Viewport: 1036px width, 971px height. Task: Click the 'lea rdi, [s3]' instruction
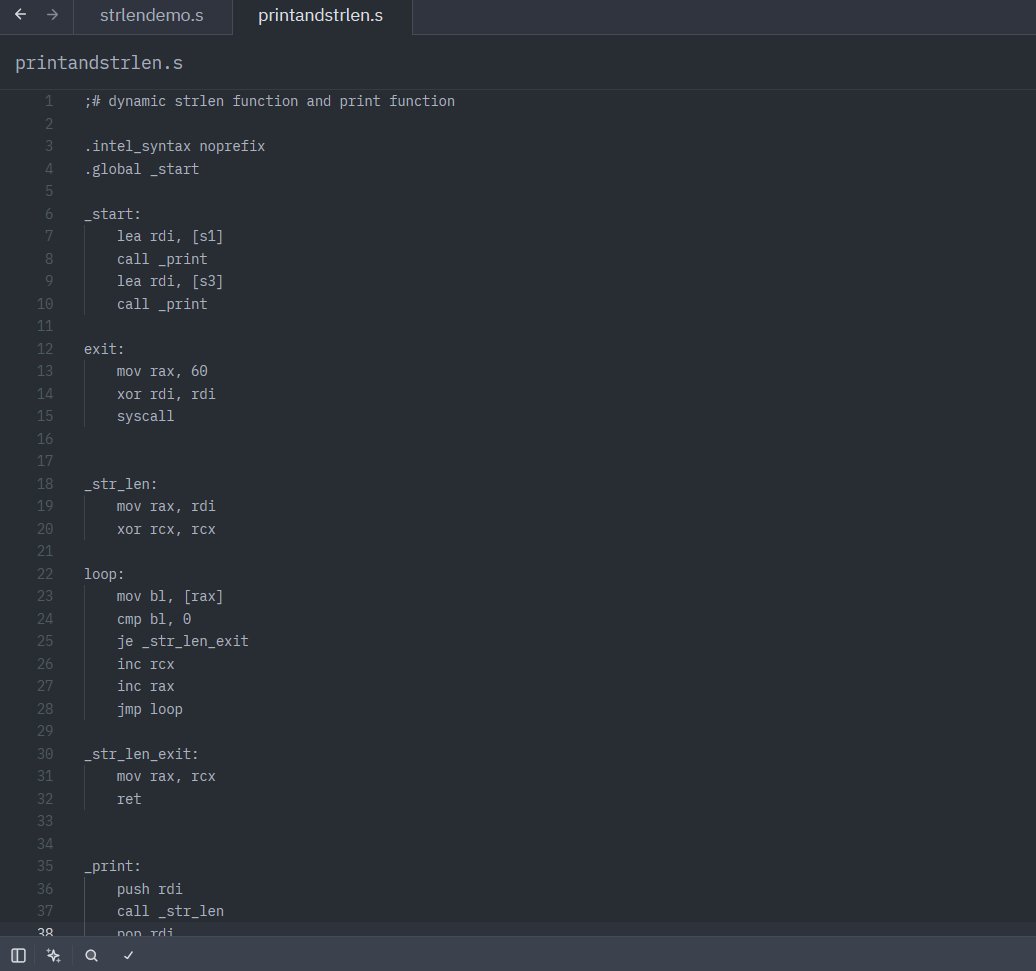tap(170, 281)
